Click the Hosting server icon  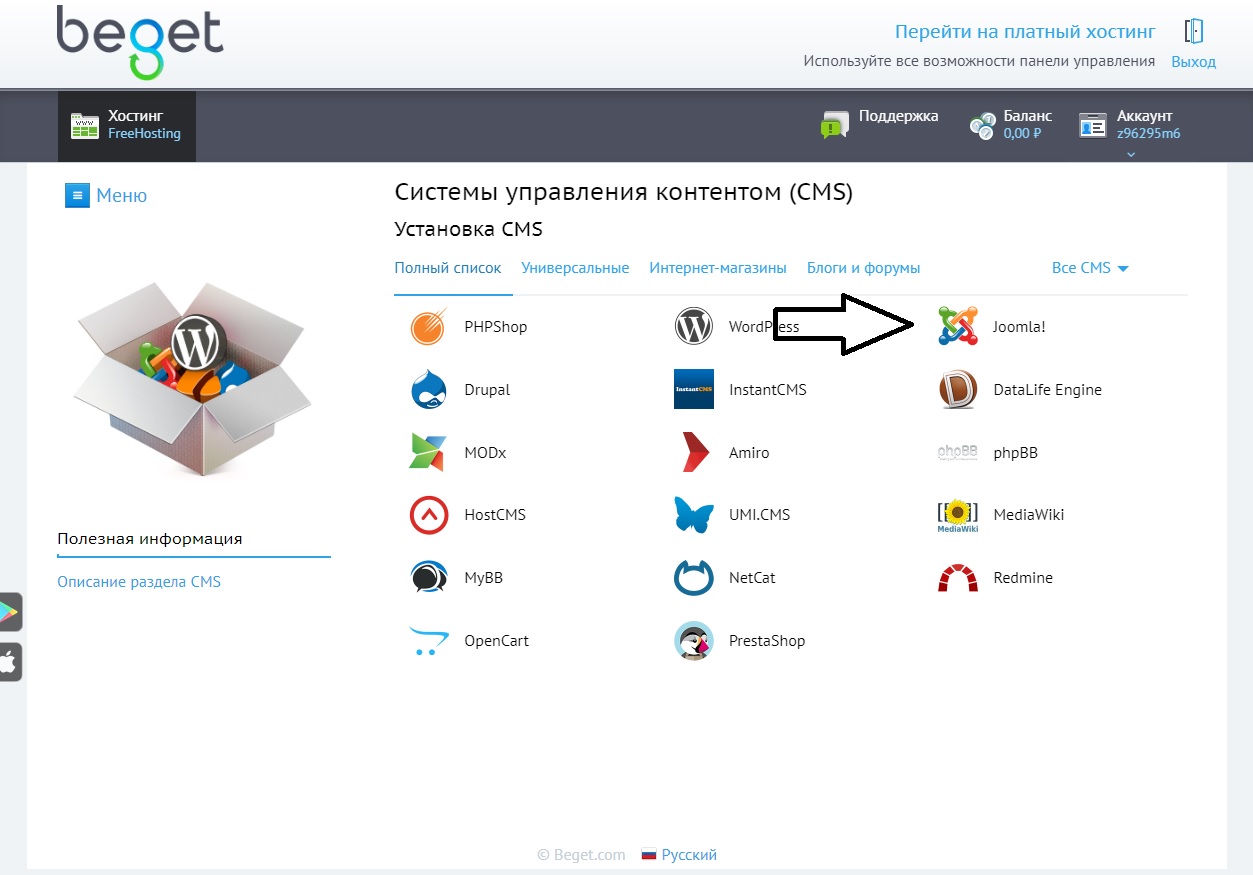pyautogui.click(x=85, y=126)
